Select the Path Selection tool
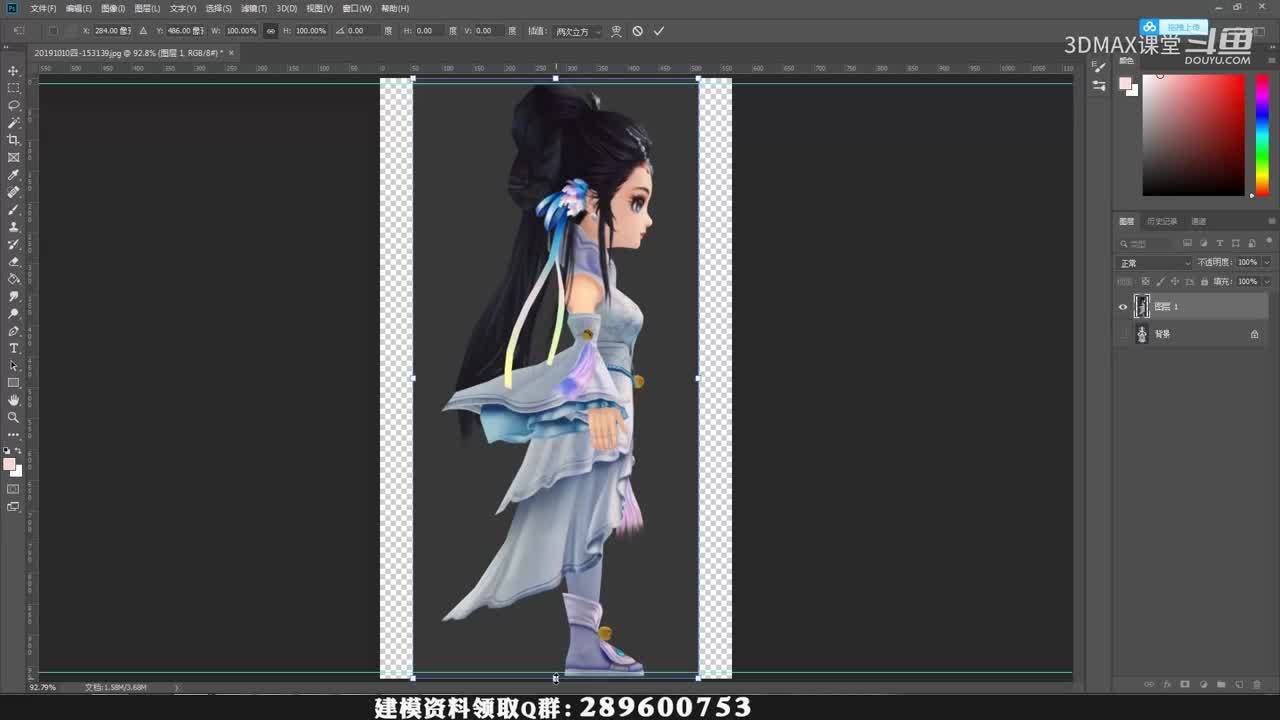 (x=13, y=365)
